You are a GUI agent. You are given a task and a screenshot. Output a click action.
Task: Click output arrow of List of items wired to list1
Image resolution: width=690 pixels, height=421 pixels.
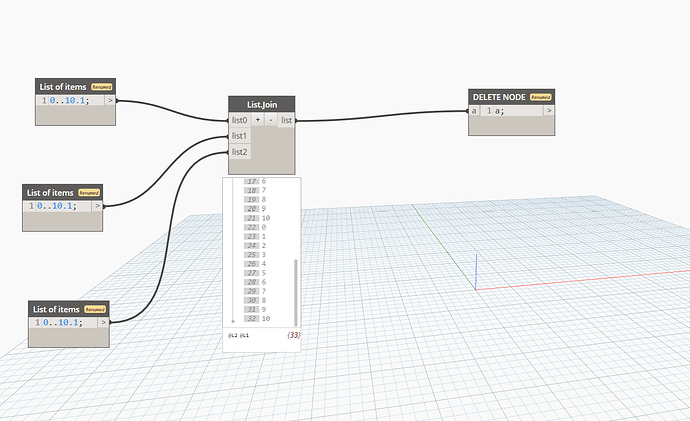pos(97,206)
